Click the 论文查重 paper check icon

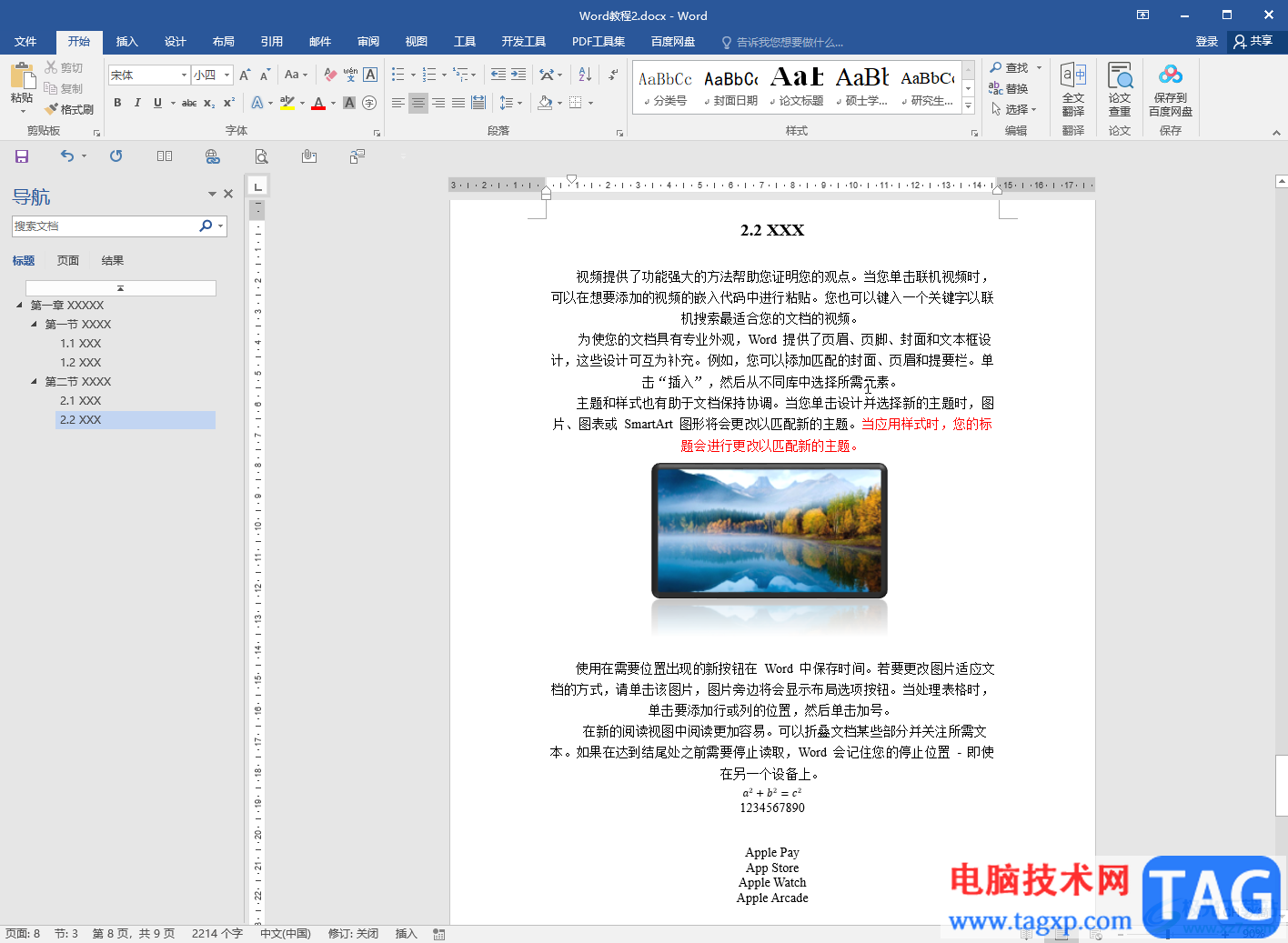pos(1120,89)
